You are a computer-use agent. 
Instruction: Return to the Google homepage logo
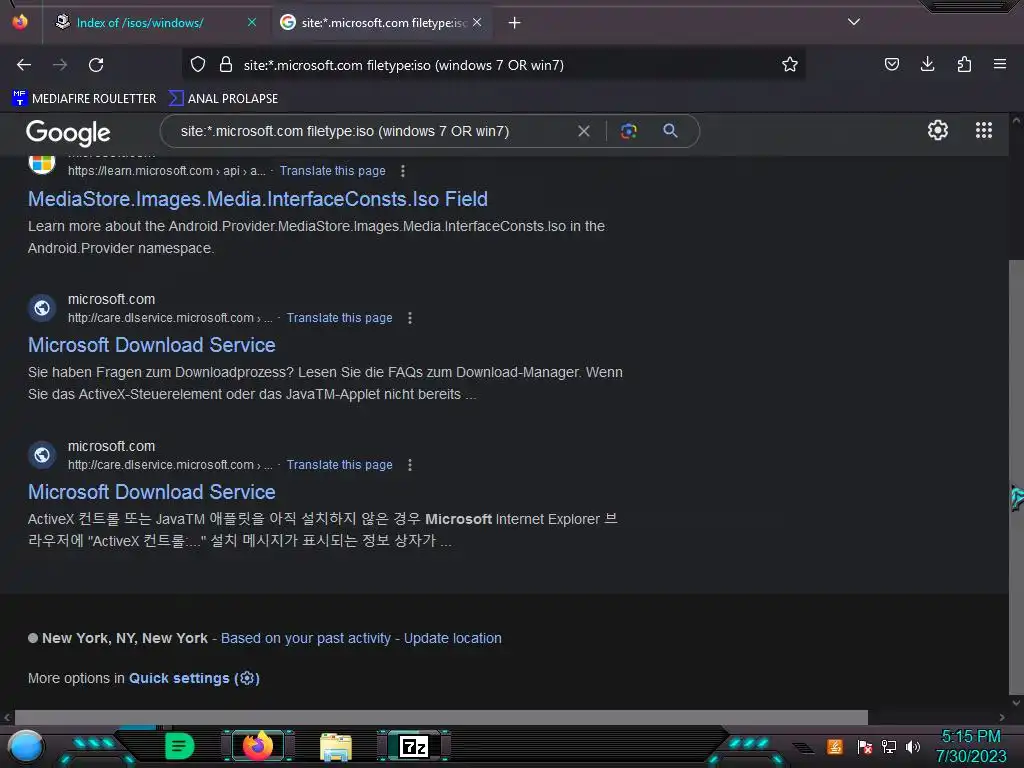click(x=68, y=133)
